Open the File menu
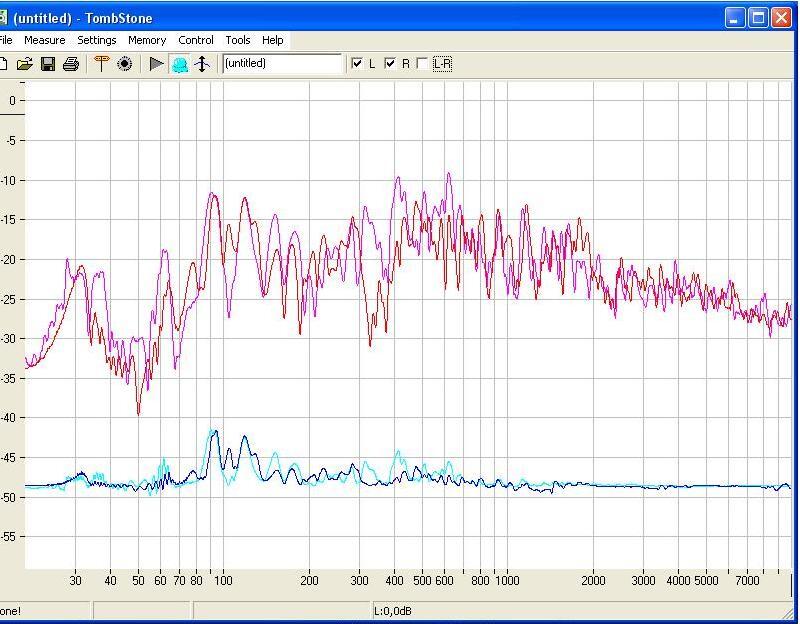This screenshot has height=624, width=800. pos(6,40)
